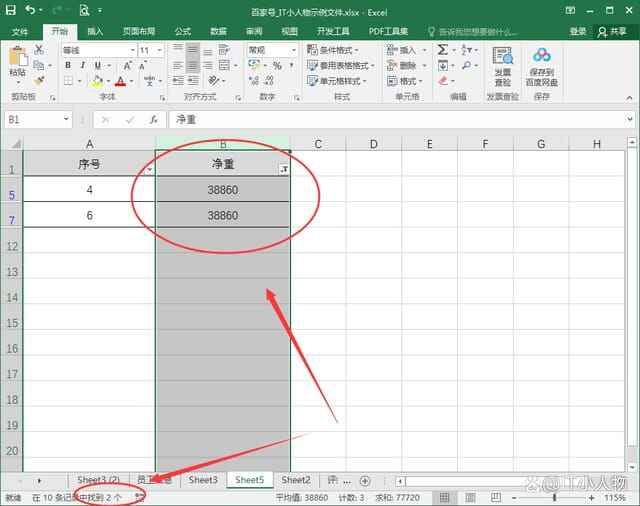
Task: Click the zoom slider handle
Action: click(x=554, y=497)
